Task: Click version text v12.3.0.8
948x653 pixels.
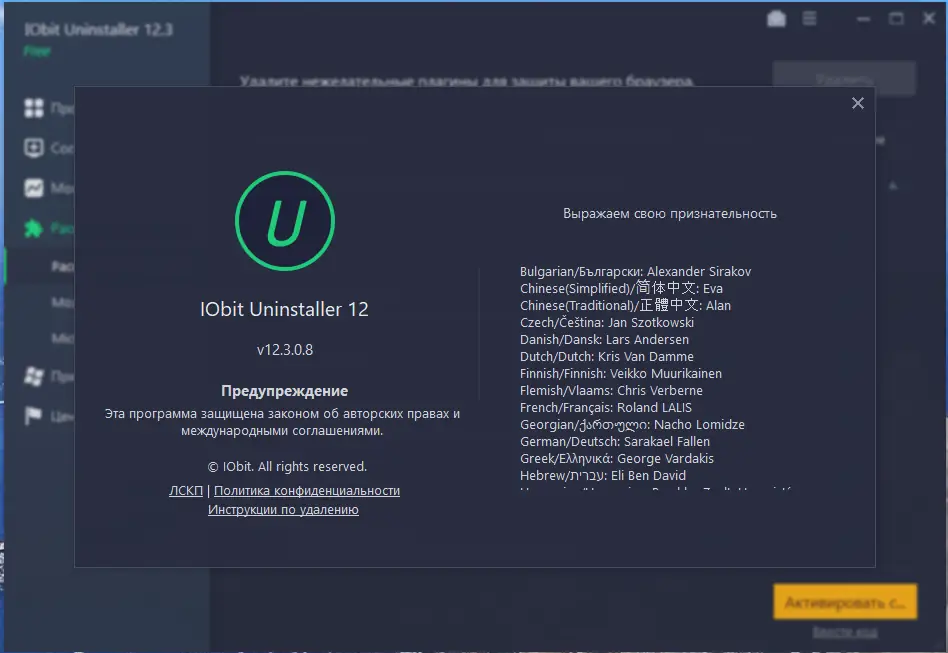Action: (285, 350)
